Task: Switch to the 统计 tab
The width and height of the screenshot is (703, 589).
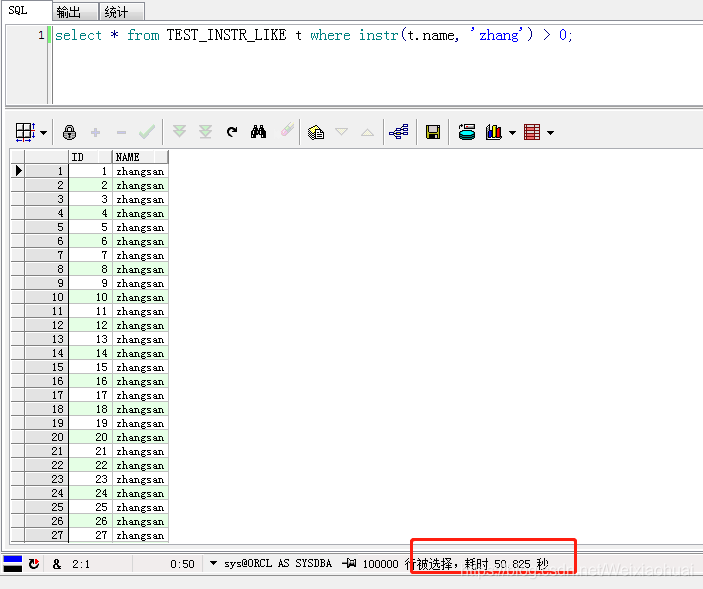Action: 116,12
